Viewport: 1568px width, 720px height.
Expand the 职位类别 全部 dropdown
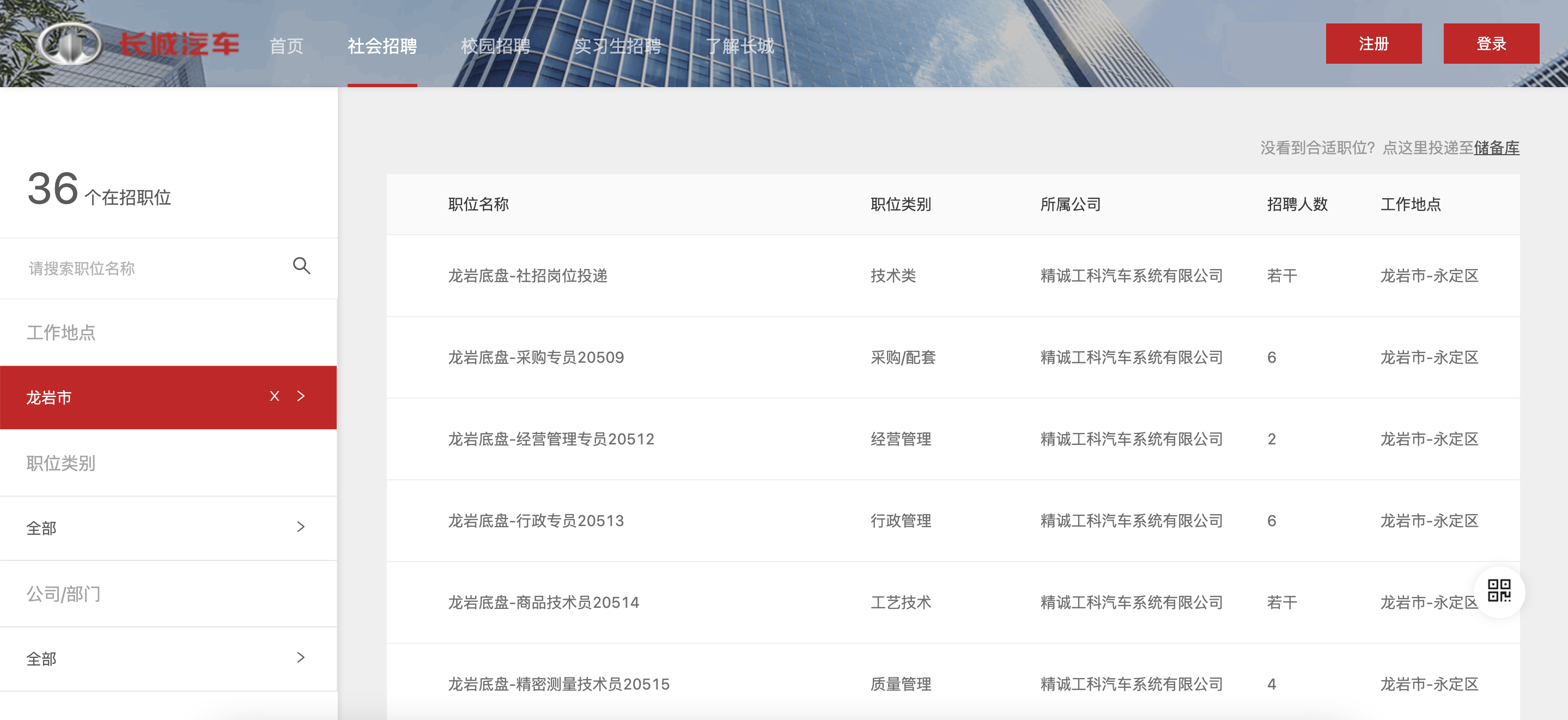[301, 527]
